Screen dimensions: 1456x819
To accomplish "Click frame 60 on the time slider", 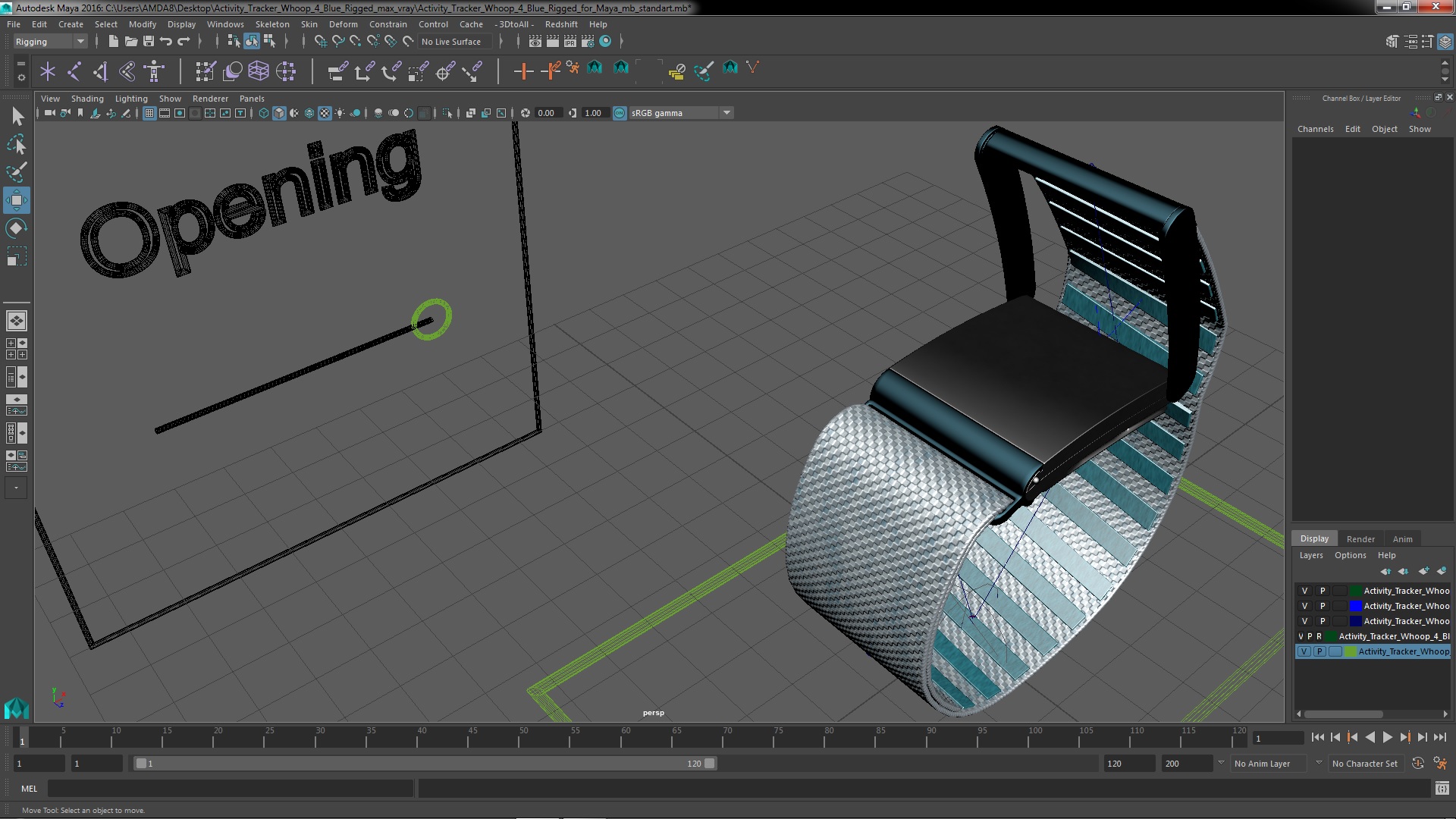I will (x=626, y=738).
